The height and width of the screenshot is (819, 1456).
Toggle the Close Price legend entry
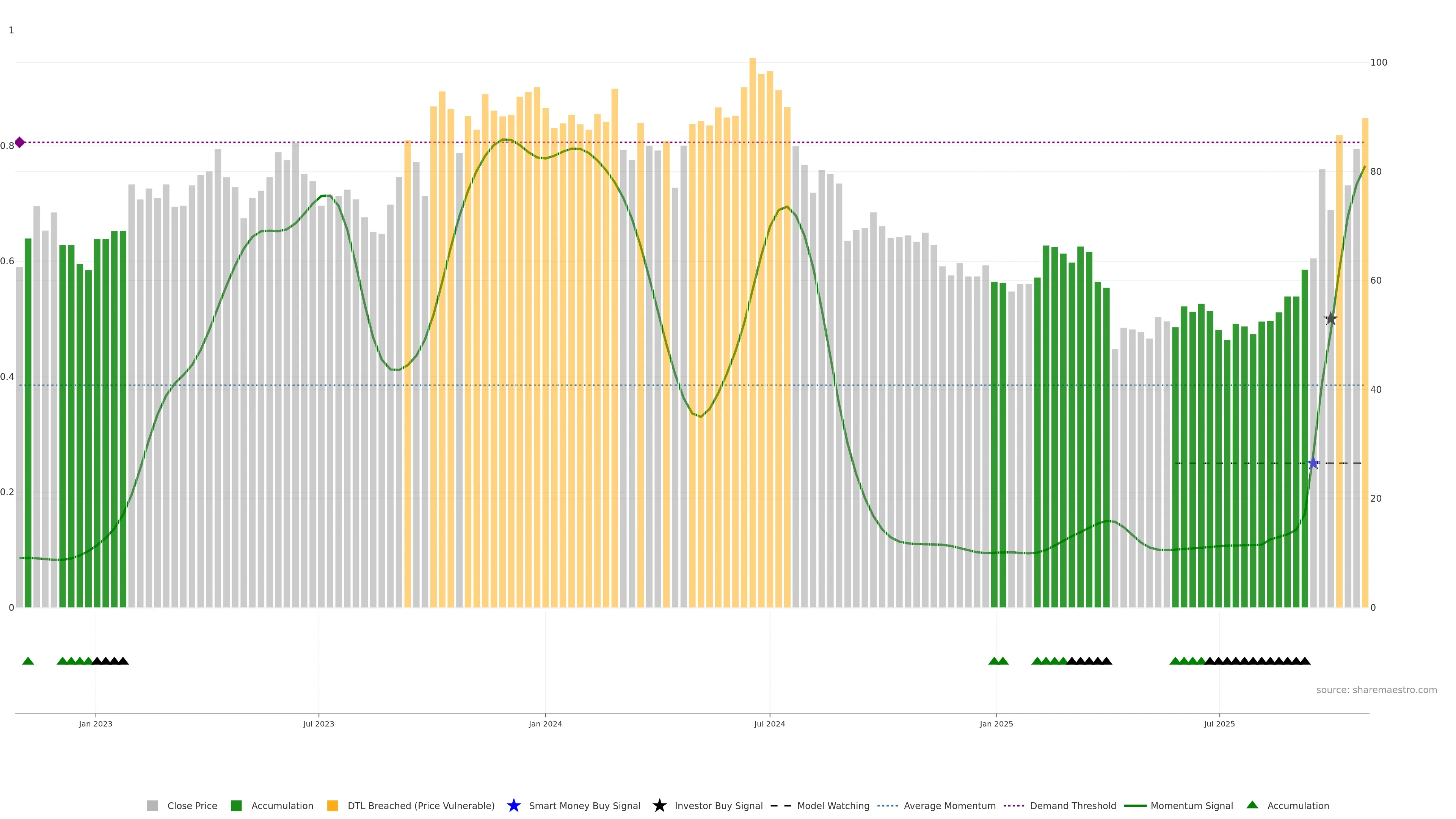pyautogui.click(x=191, y=805)
